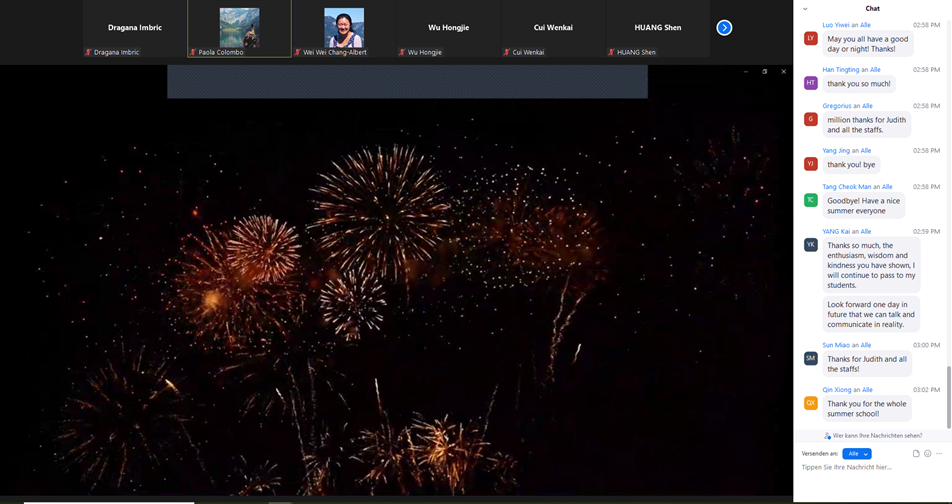Attach a file in the chat
This screenshot has width=952, height=504.
(915, 454)
